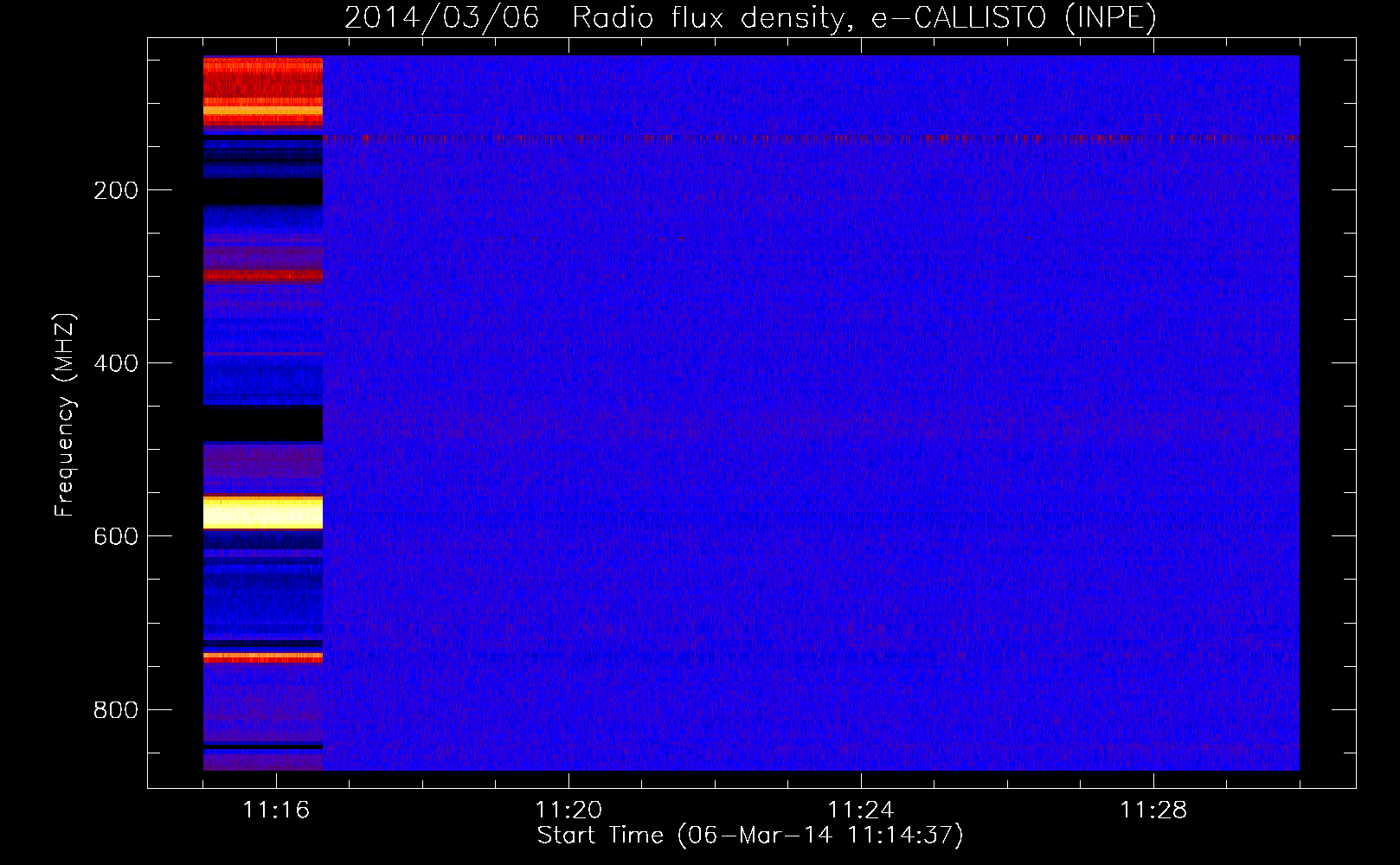Click the 600 frequency tick label
Image resolution: width=1400 pixels, height=865 pixels.
[x=116, y=536]
